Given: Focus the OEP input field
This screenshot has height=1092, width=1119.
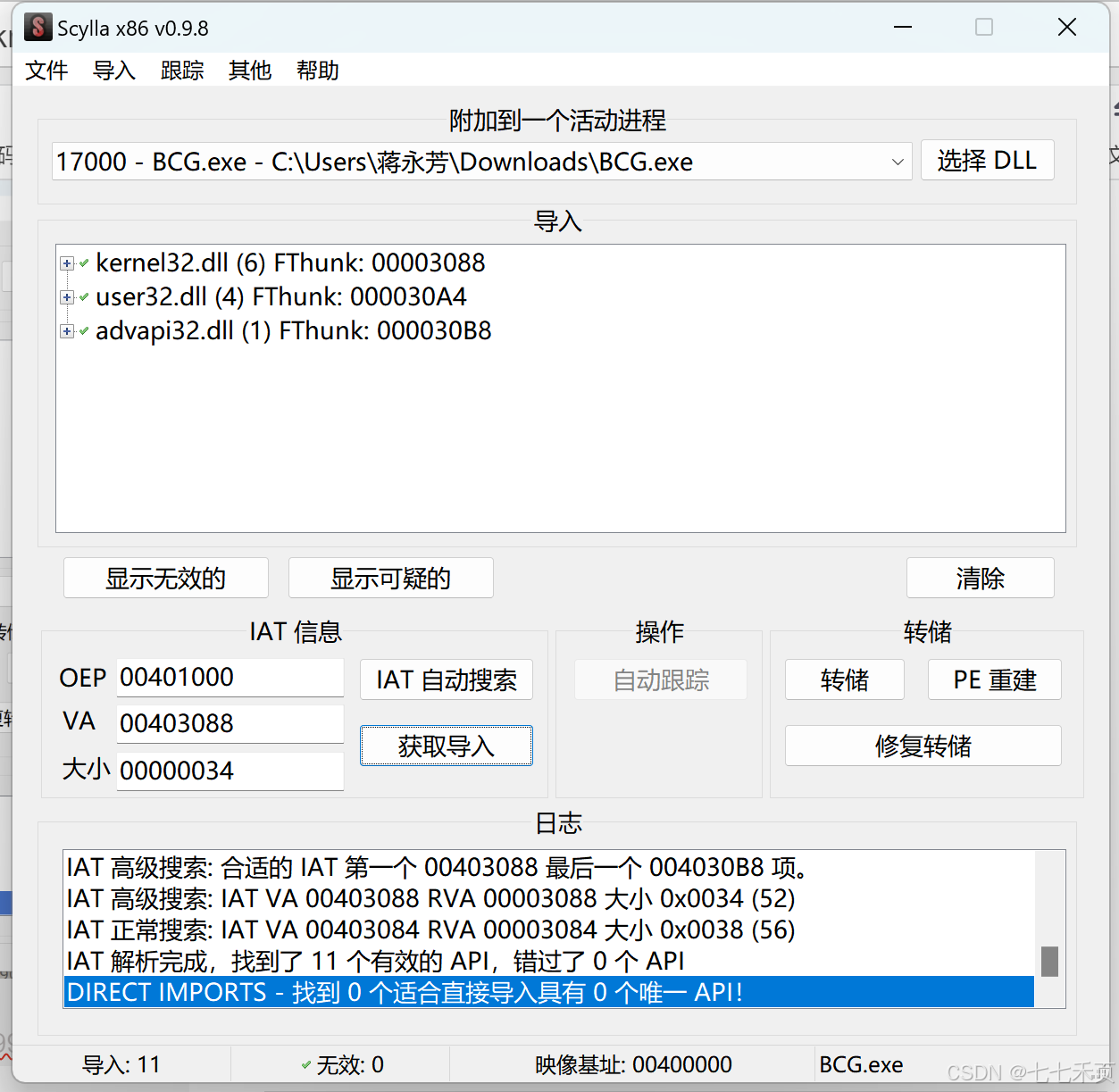Looking at the screenshot, I should 230,678.
